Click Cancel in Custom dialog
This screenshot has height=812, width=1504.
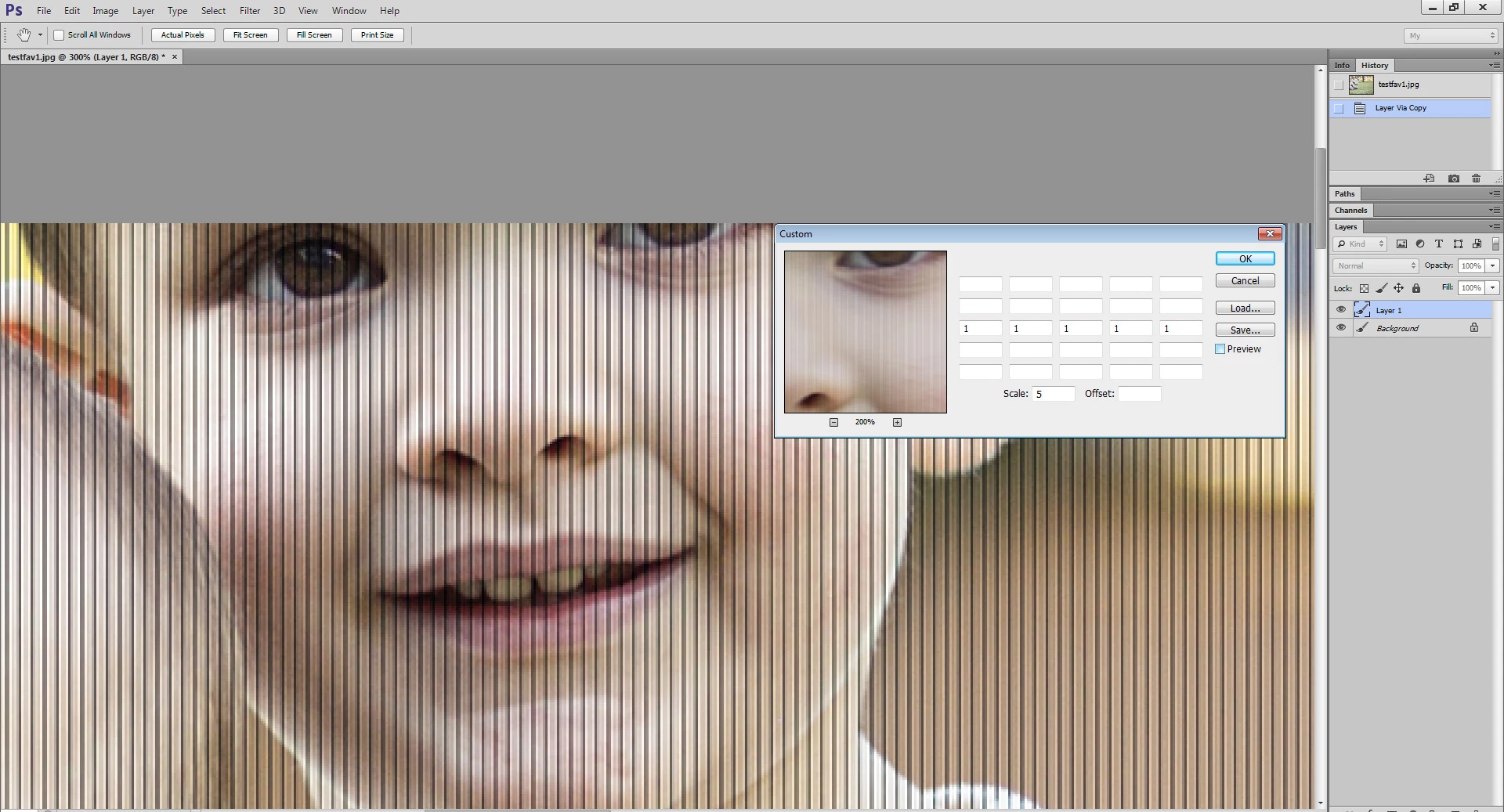[1245, 281]
